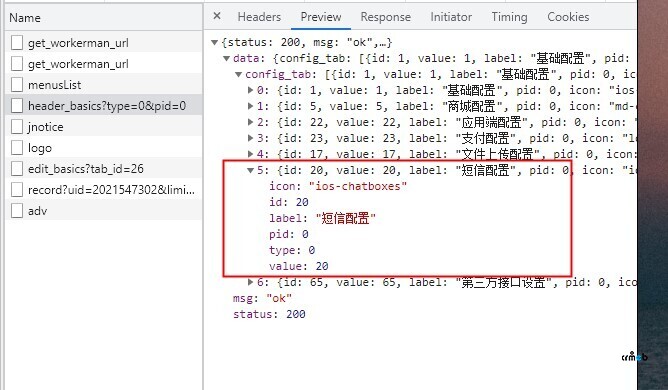Click the icon "ios-chatboxes" value

point(358,186)
